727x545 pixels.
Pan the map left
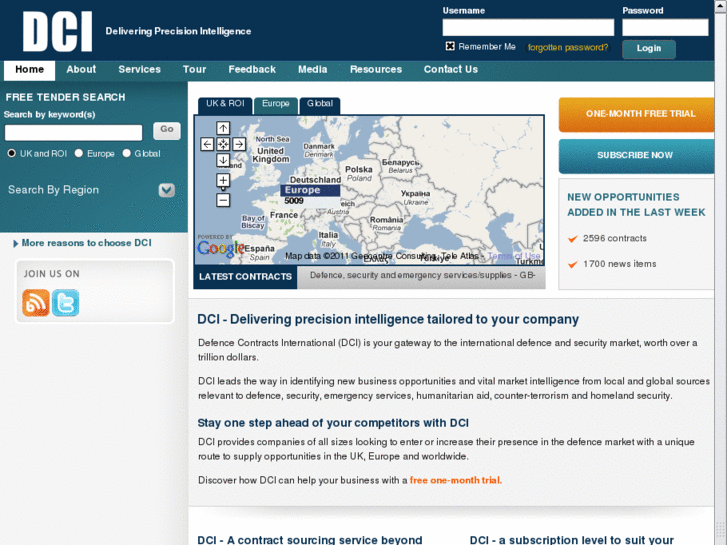[x=207, y=144]
